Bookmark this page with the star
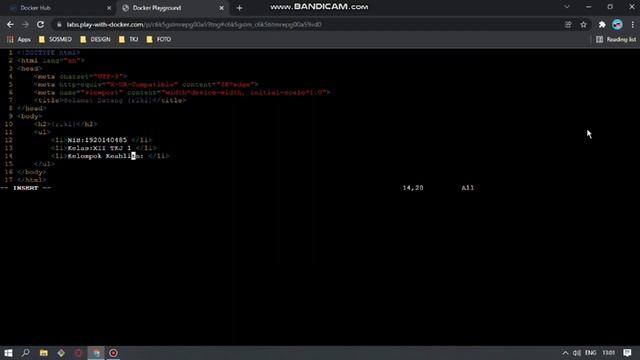 (x=583, y=24)
